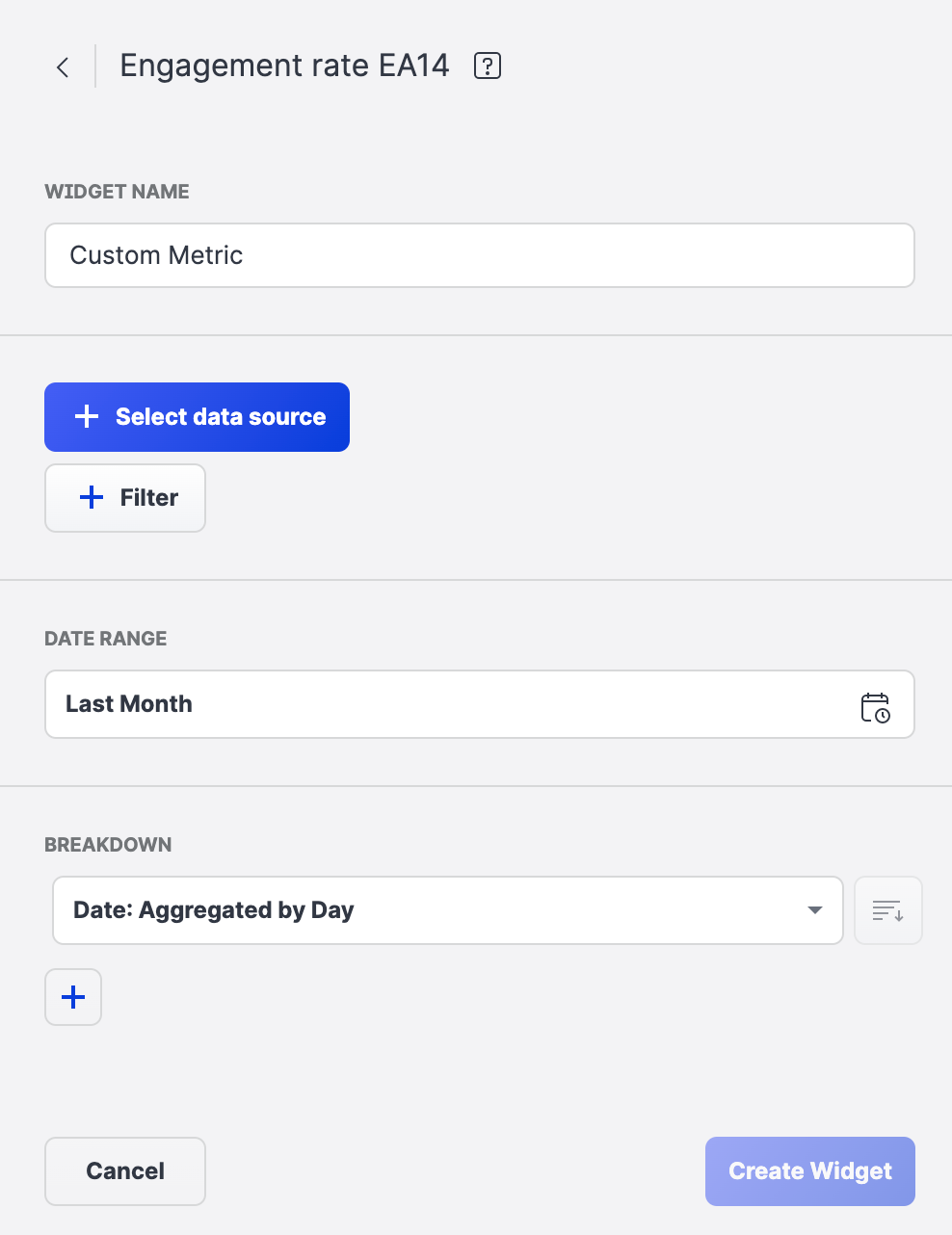Open the breakdown chevron to change aggregation
This screenshot has height=1235, width=952.
pyautogui.click(x=814, y=909)
